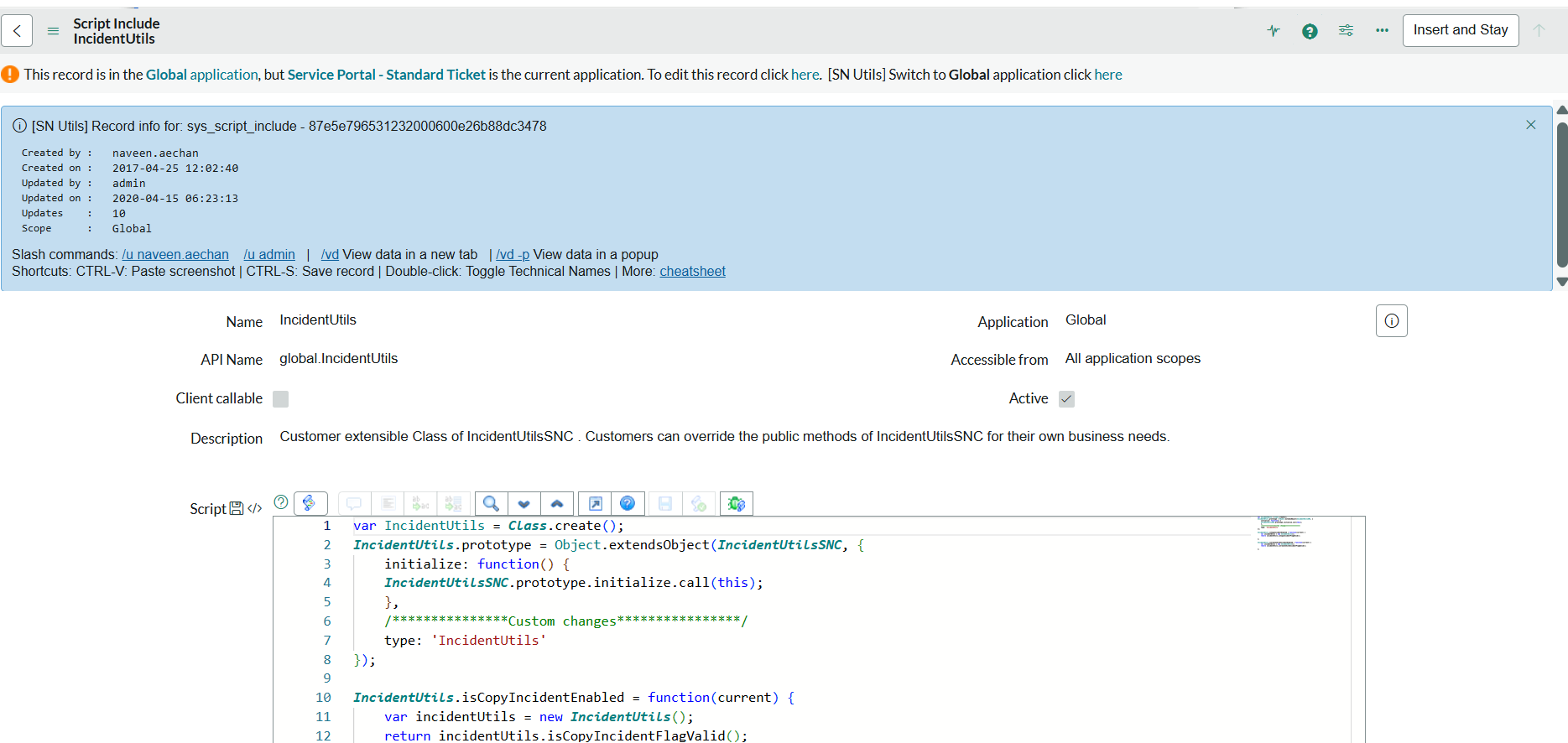Click the find next down-arrow icon

(524, 503)
